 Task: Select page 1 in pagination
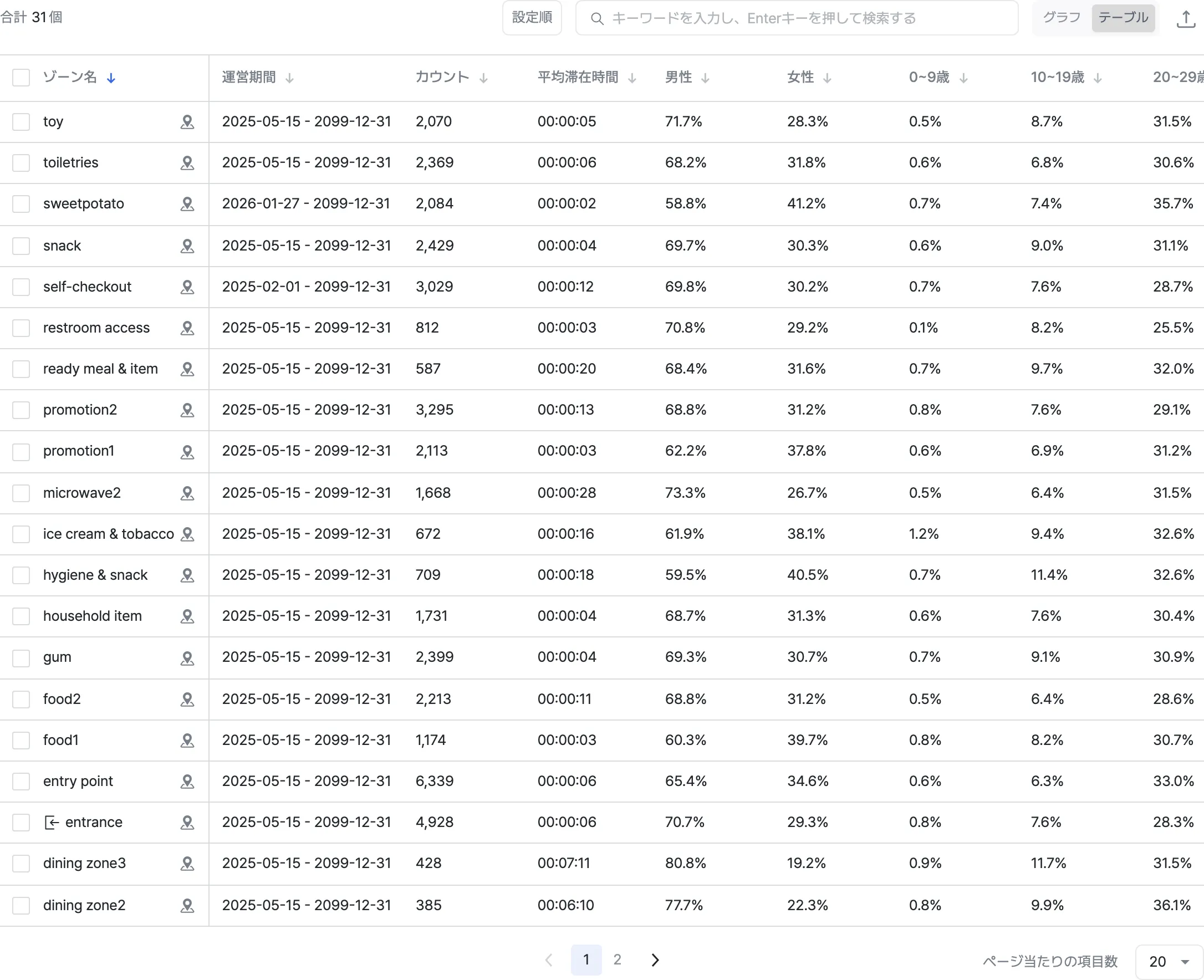click(586, 959)
